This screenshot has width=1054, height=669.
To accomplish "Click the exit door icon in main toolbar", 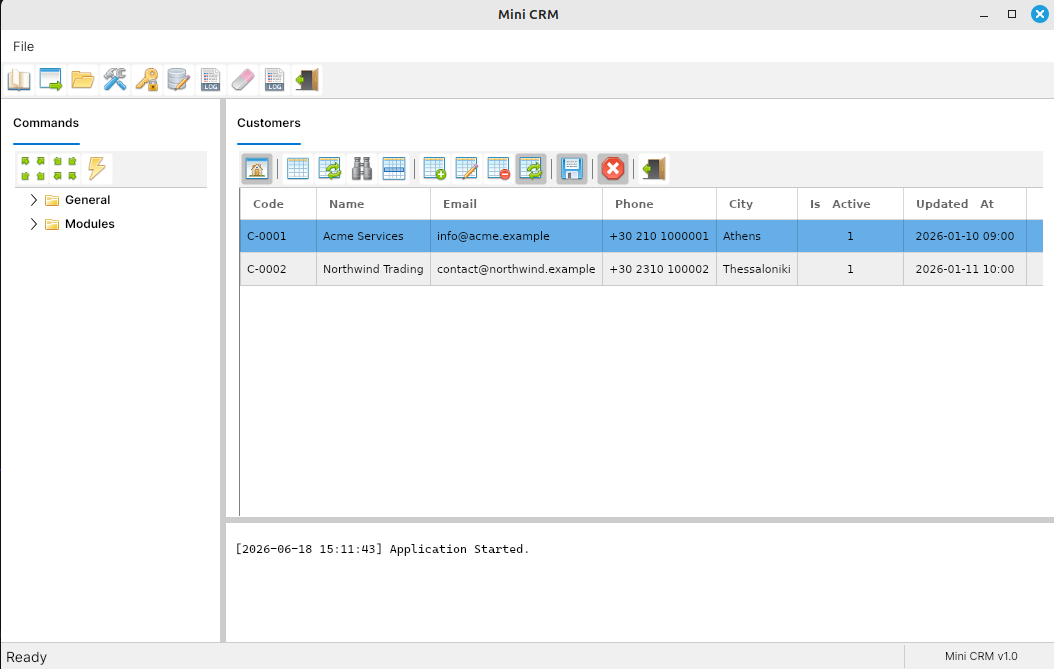I will [307, 79].
